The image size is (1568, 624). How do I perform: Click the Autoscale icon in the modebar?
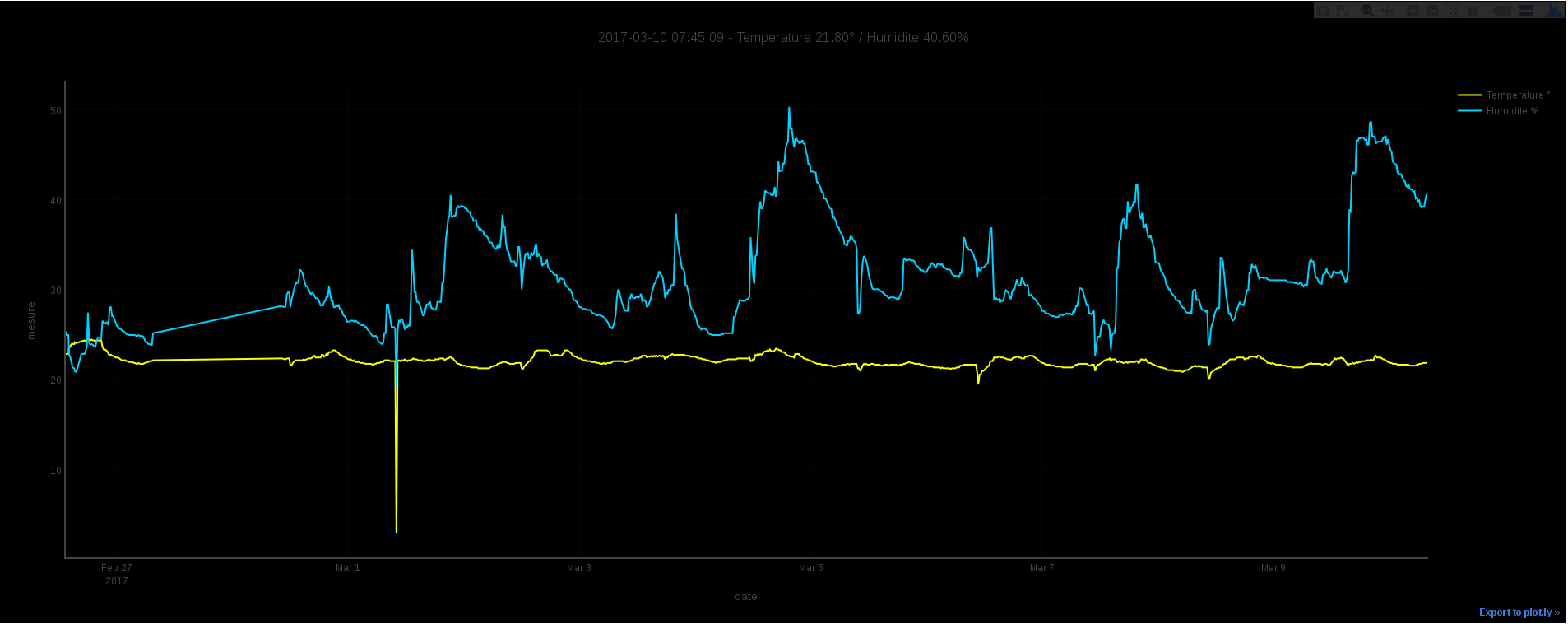(1453, 11)
